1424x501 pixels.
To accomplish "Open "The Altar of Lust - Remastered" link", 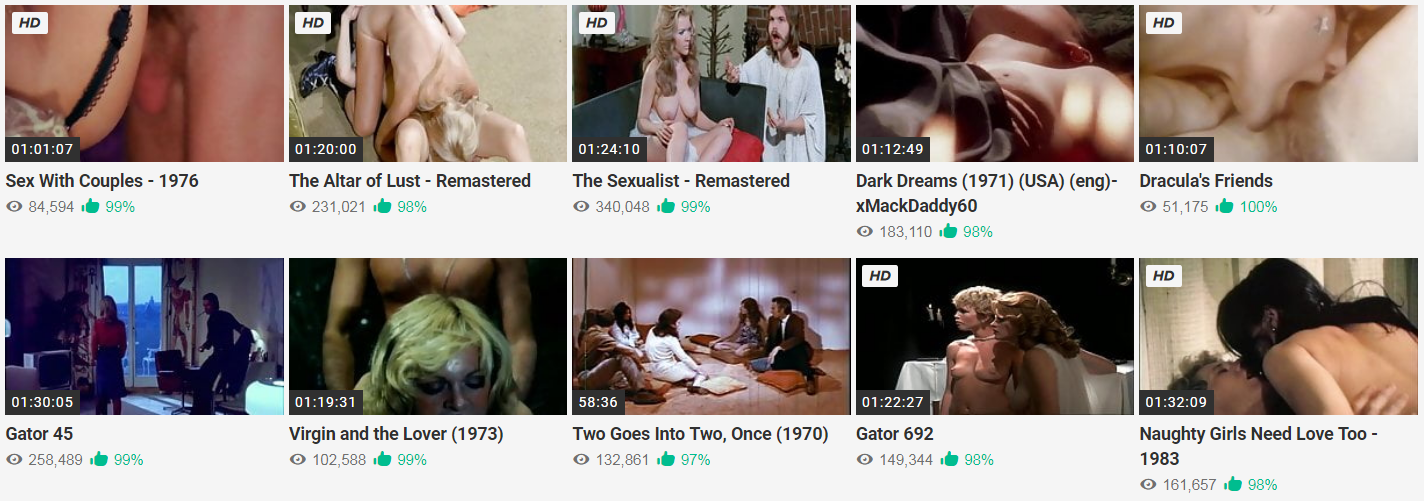I will (x=410, y=181).
